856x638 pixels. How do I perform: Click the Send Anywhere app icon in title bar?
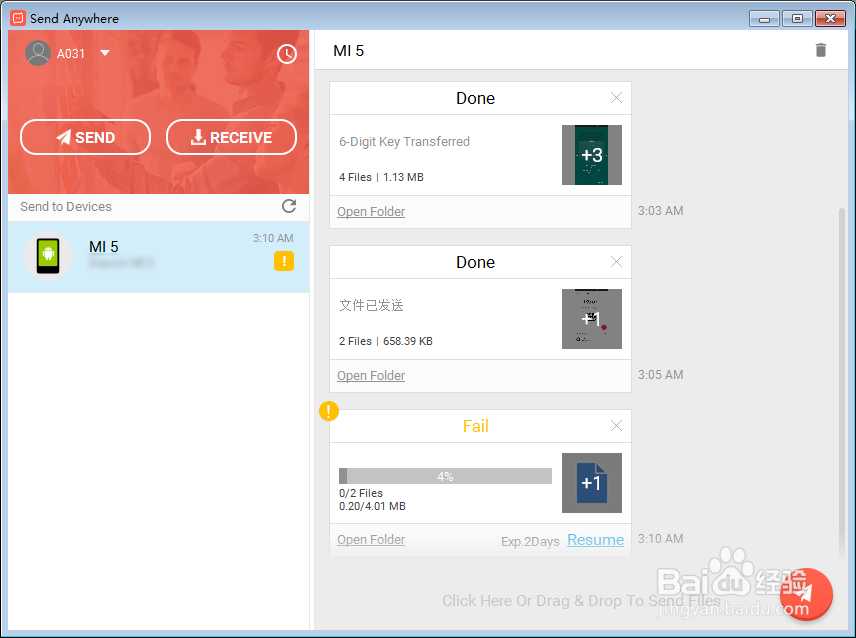pos(18,18)
